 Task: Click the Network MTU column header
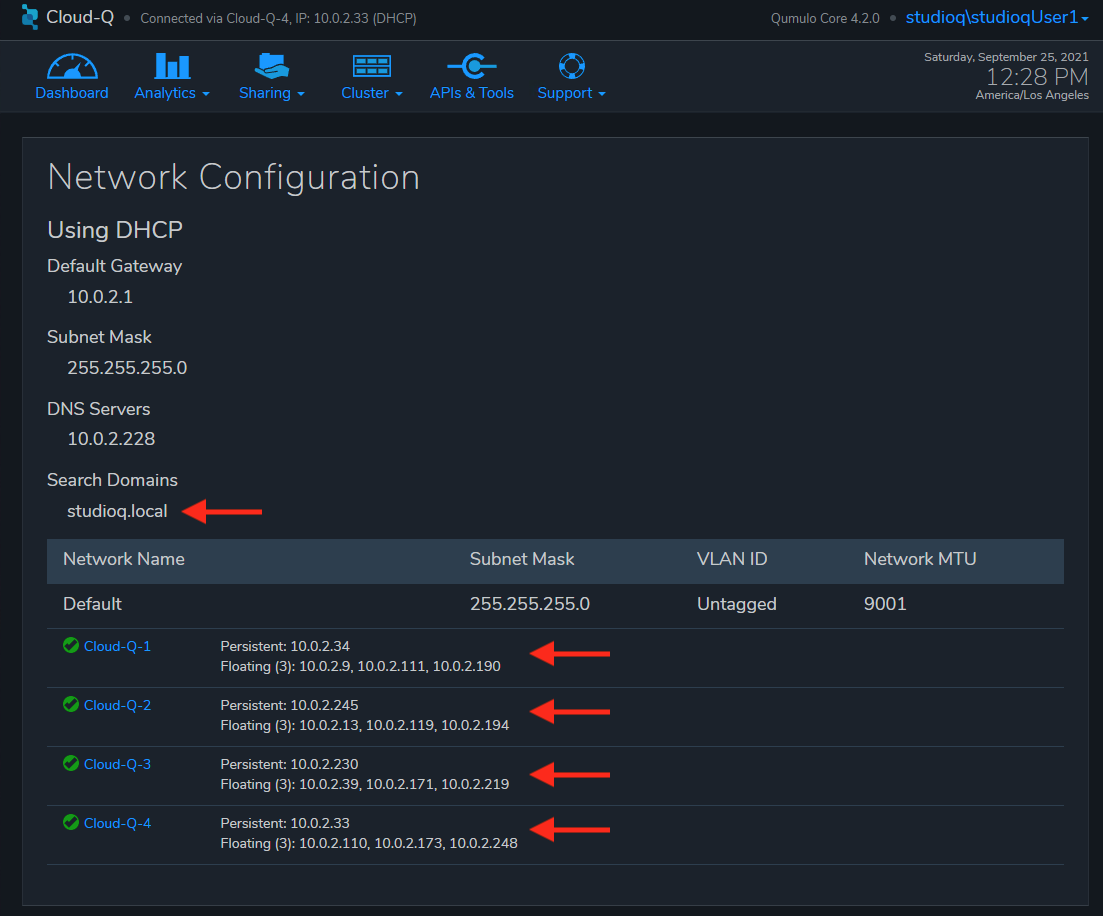tap(920, 559)
